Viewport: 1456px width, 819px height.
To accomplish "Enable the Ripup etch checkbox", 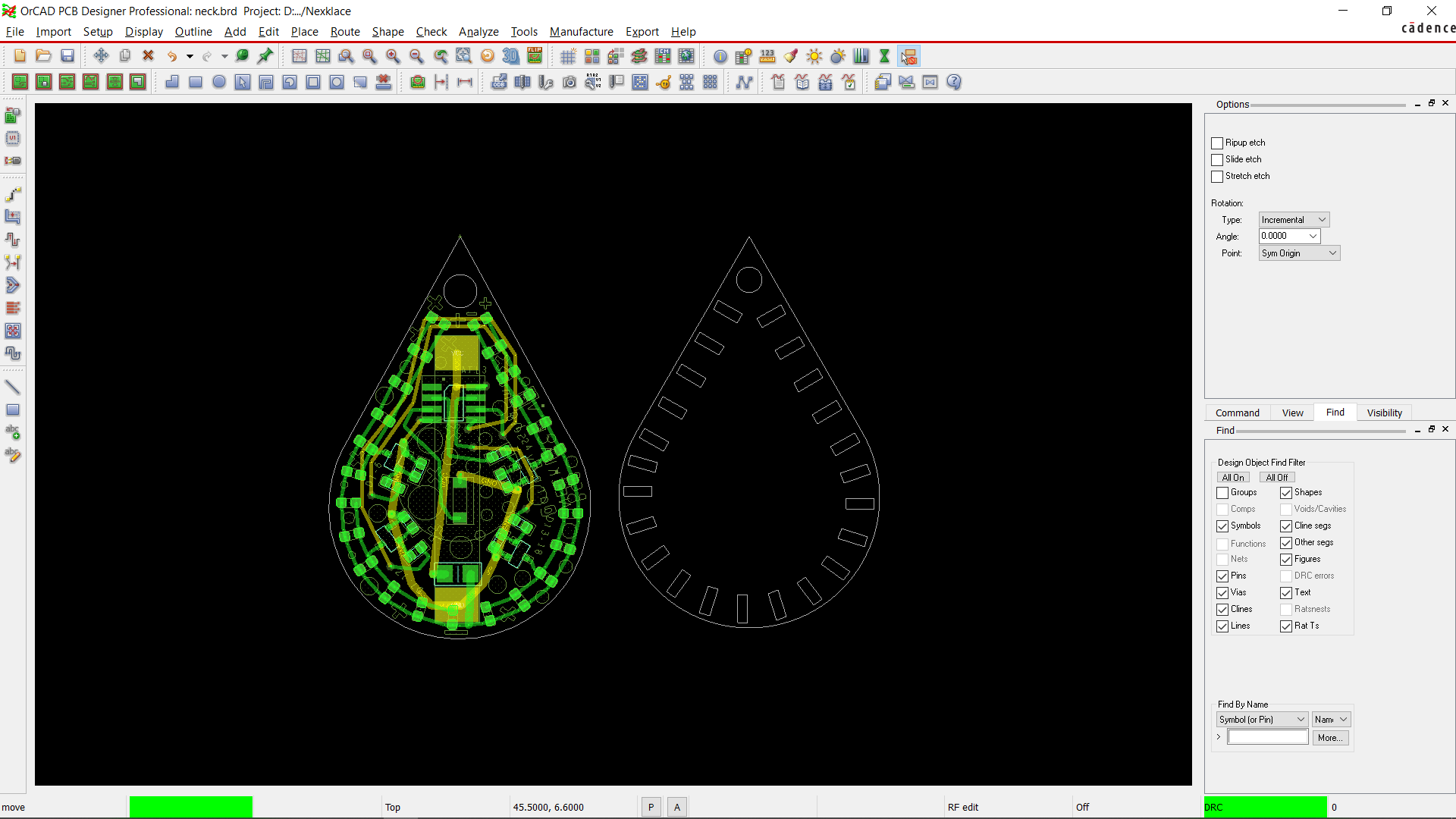I will 1217,143.
